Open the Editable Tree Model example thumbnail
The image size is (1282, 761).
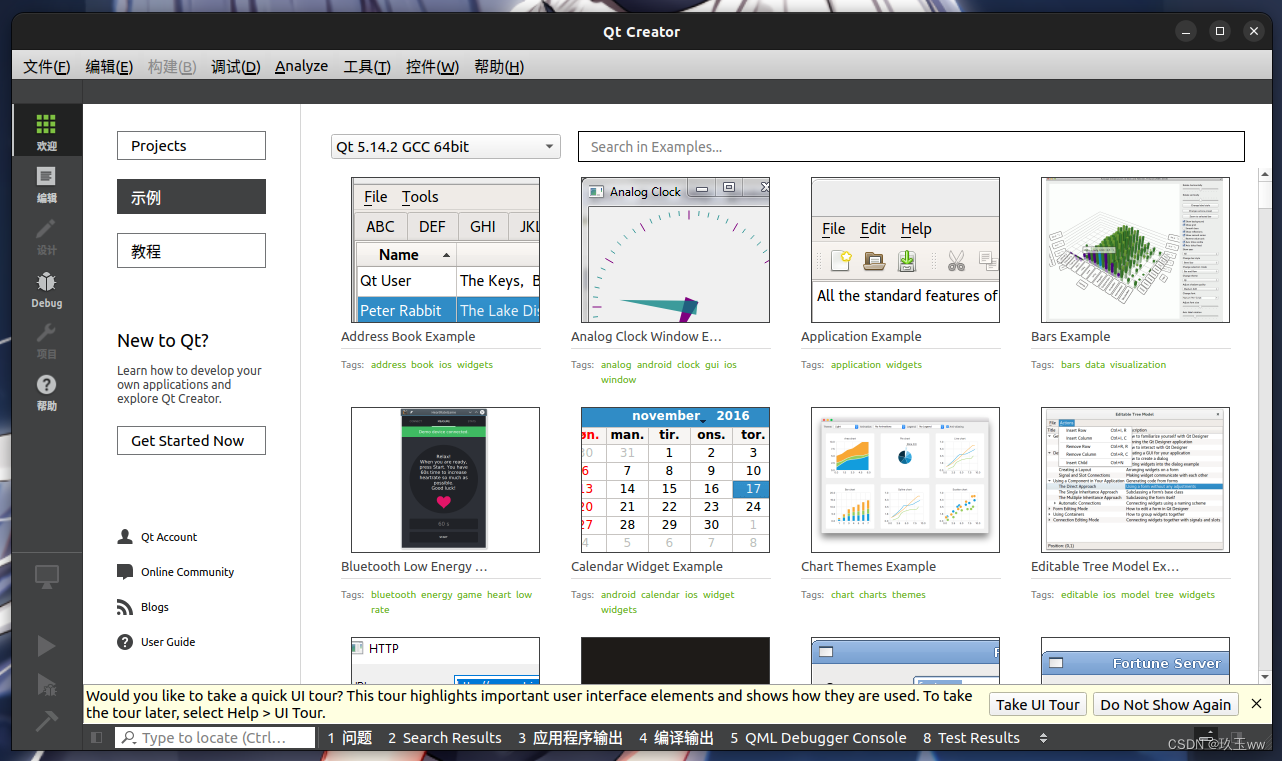coord(1135,480)
